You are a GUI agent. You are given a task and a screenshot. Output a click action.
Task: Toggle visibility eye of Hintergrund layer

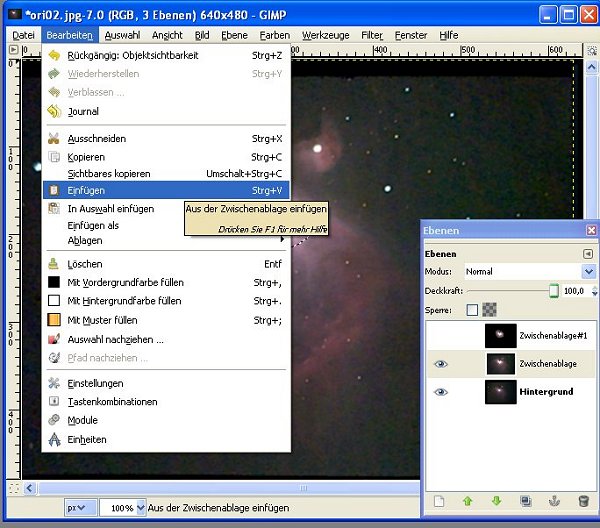coord(441,392)
